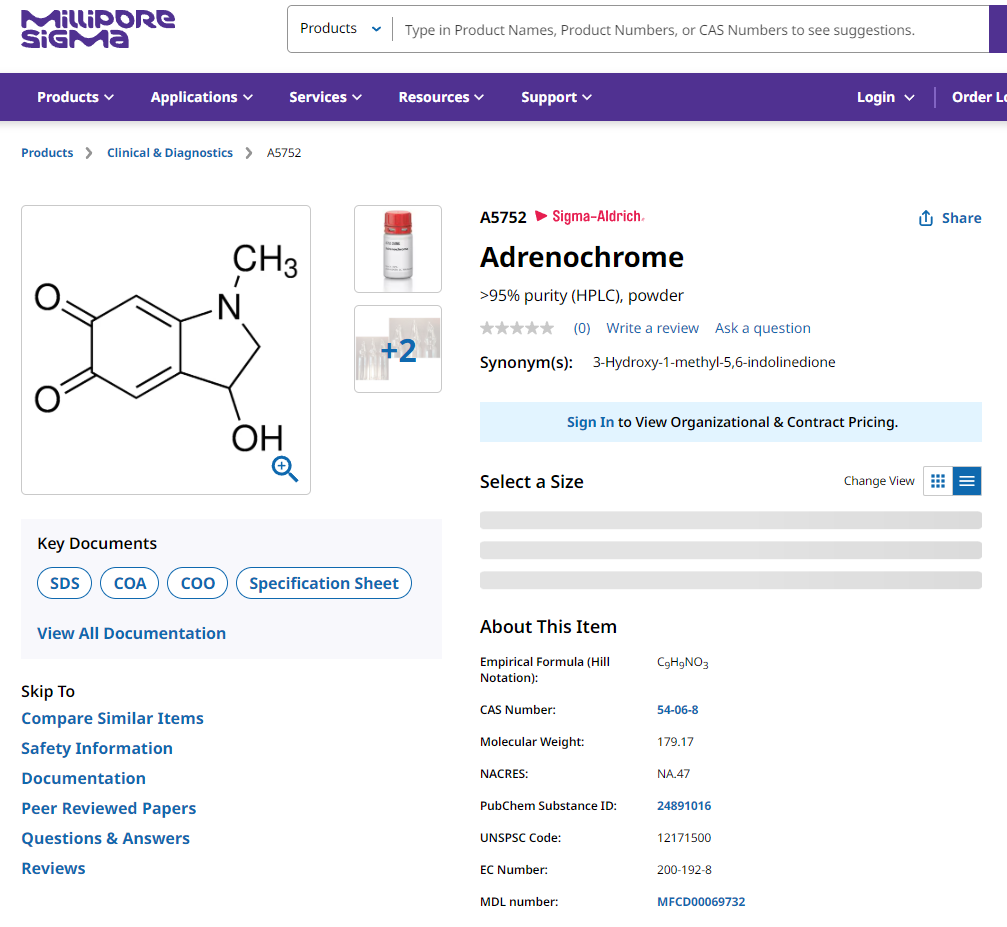Jump to Safety Information section

click(x=97, y=748)
